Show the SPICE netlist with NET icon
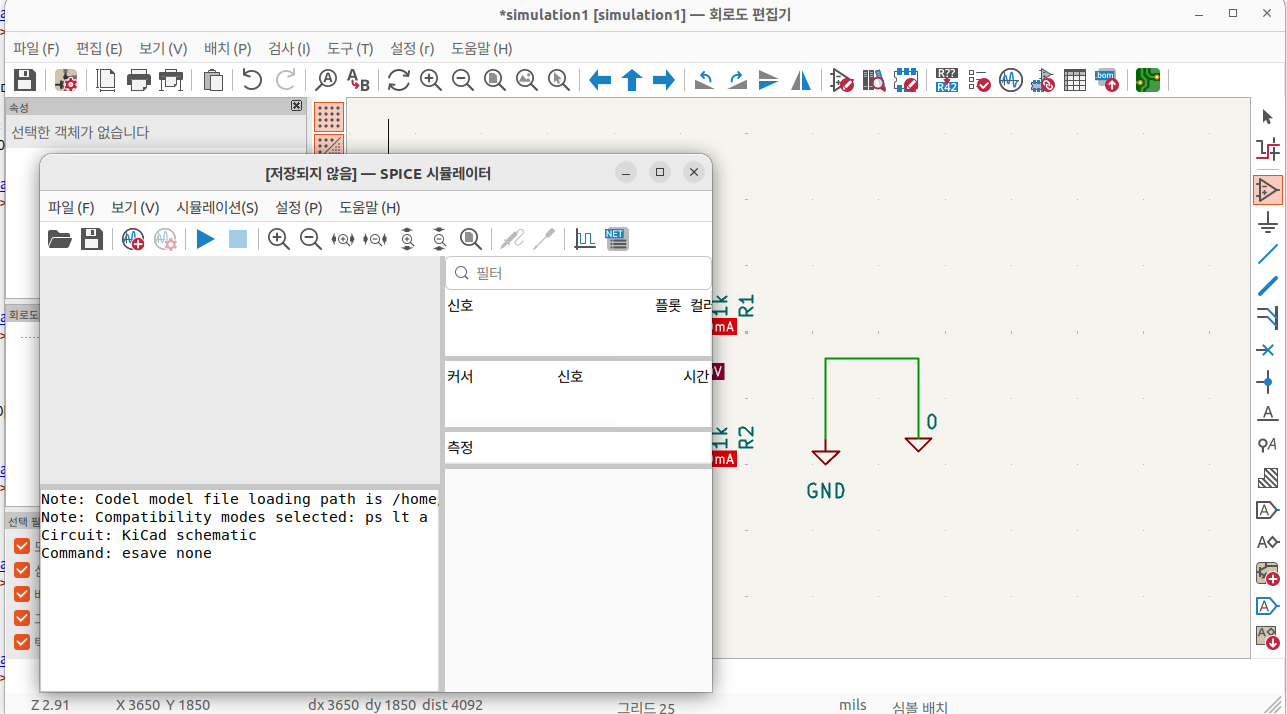The image size is (1287, 714). click(x=617, y=239)
